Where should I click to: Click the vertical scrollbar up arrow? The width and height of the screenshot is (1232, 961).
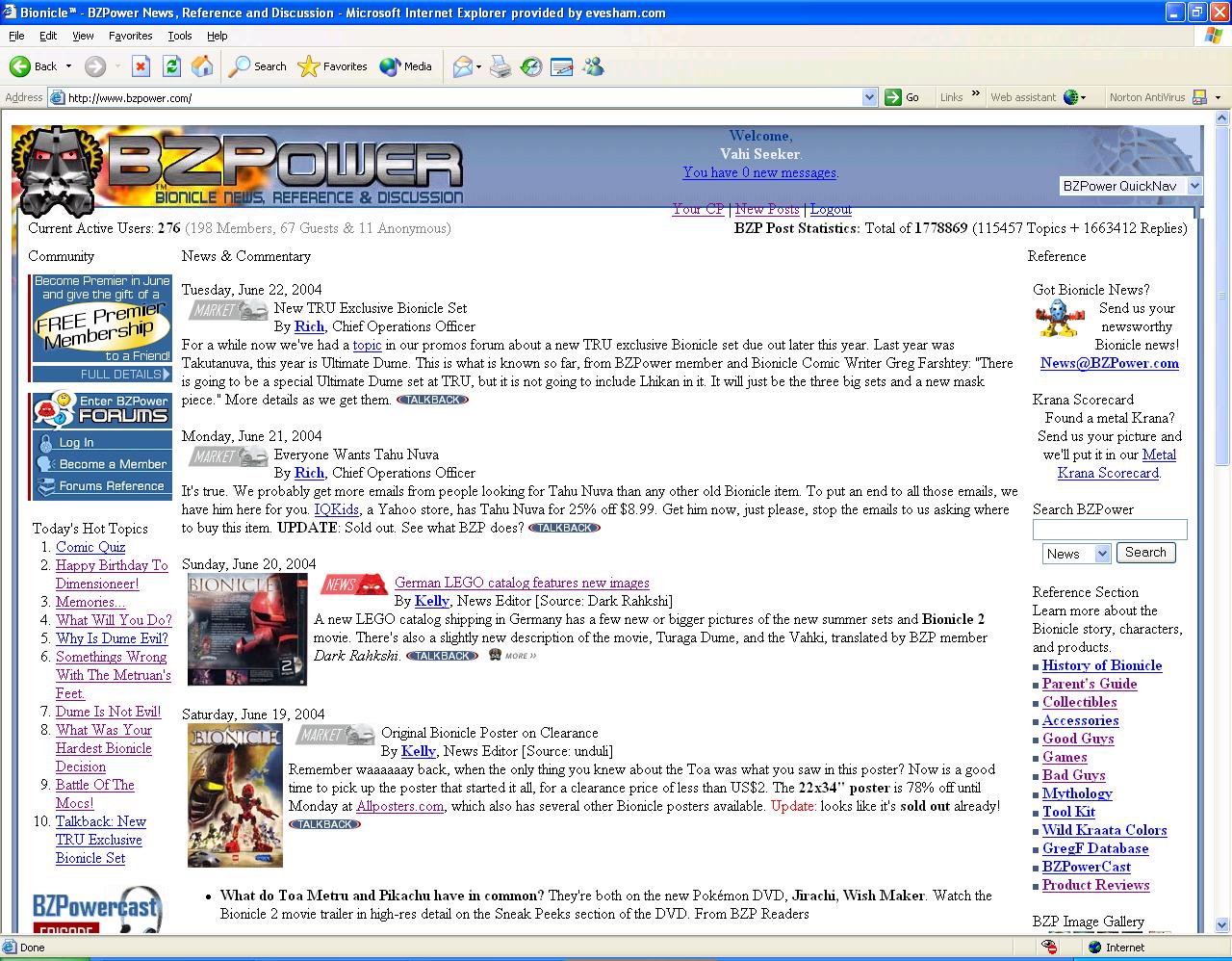[x=1222, y=119]
